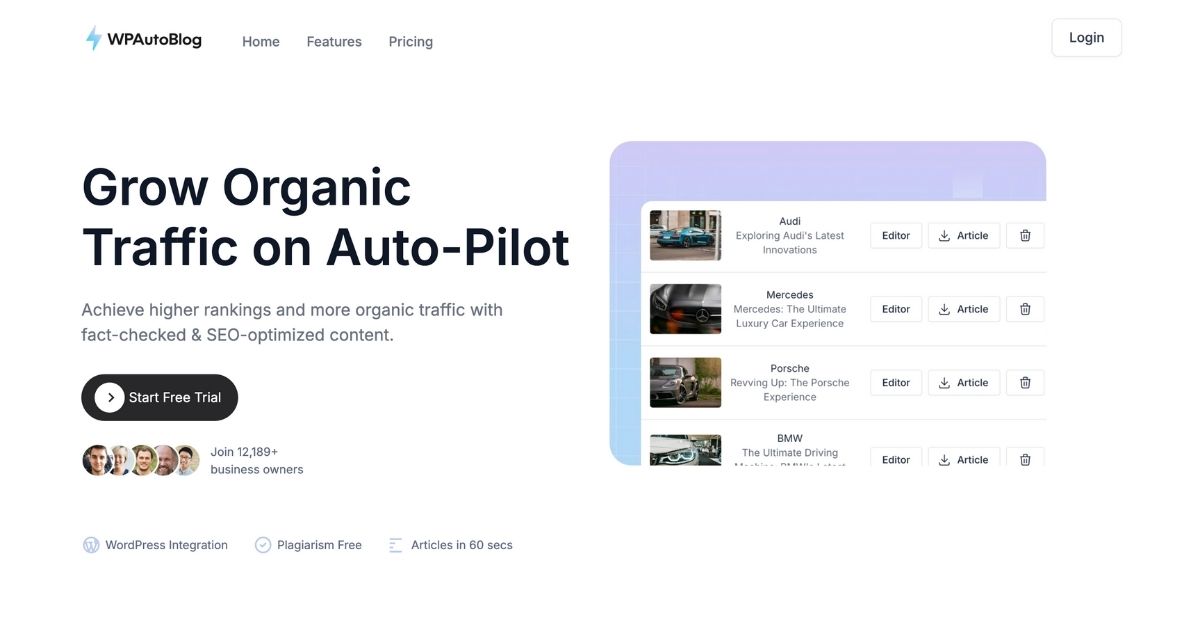Click trash icon for Mercedes article

[x=1025, y=309]
